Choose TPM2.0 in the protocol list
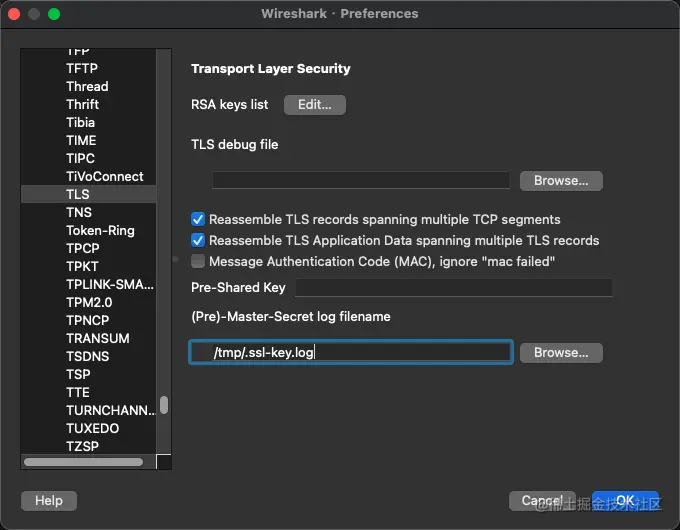680x530 pixels. click(x=88, y=302)
